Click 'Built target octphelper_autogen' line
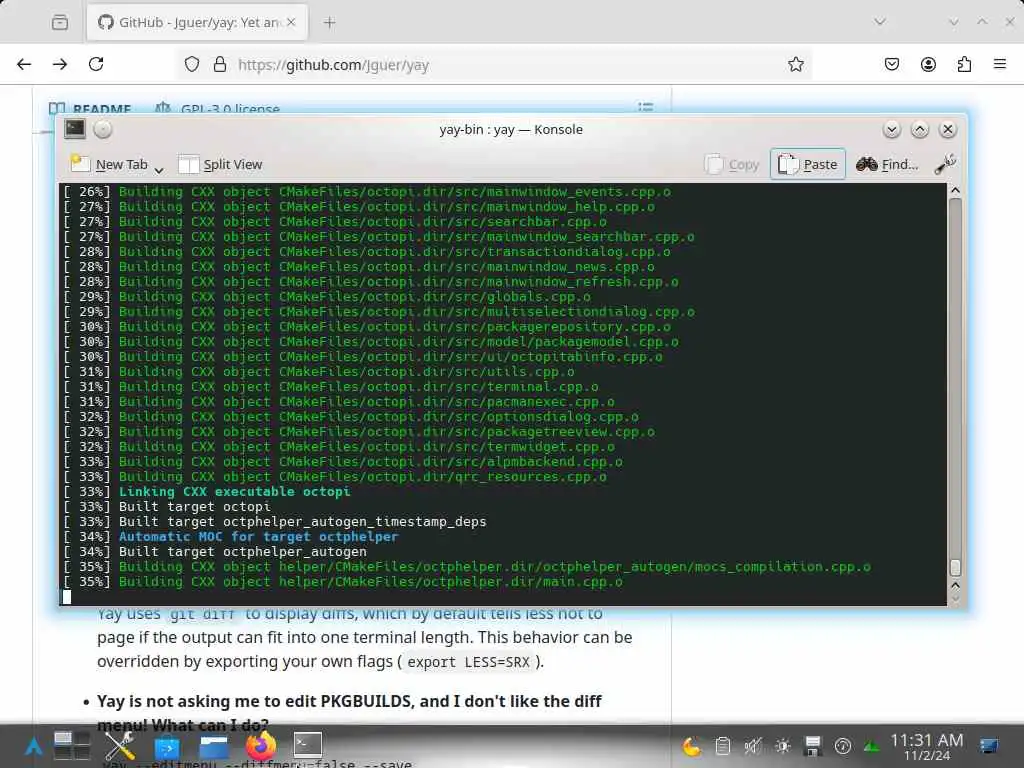The image size is (1024, 768). (242, 552)
